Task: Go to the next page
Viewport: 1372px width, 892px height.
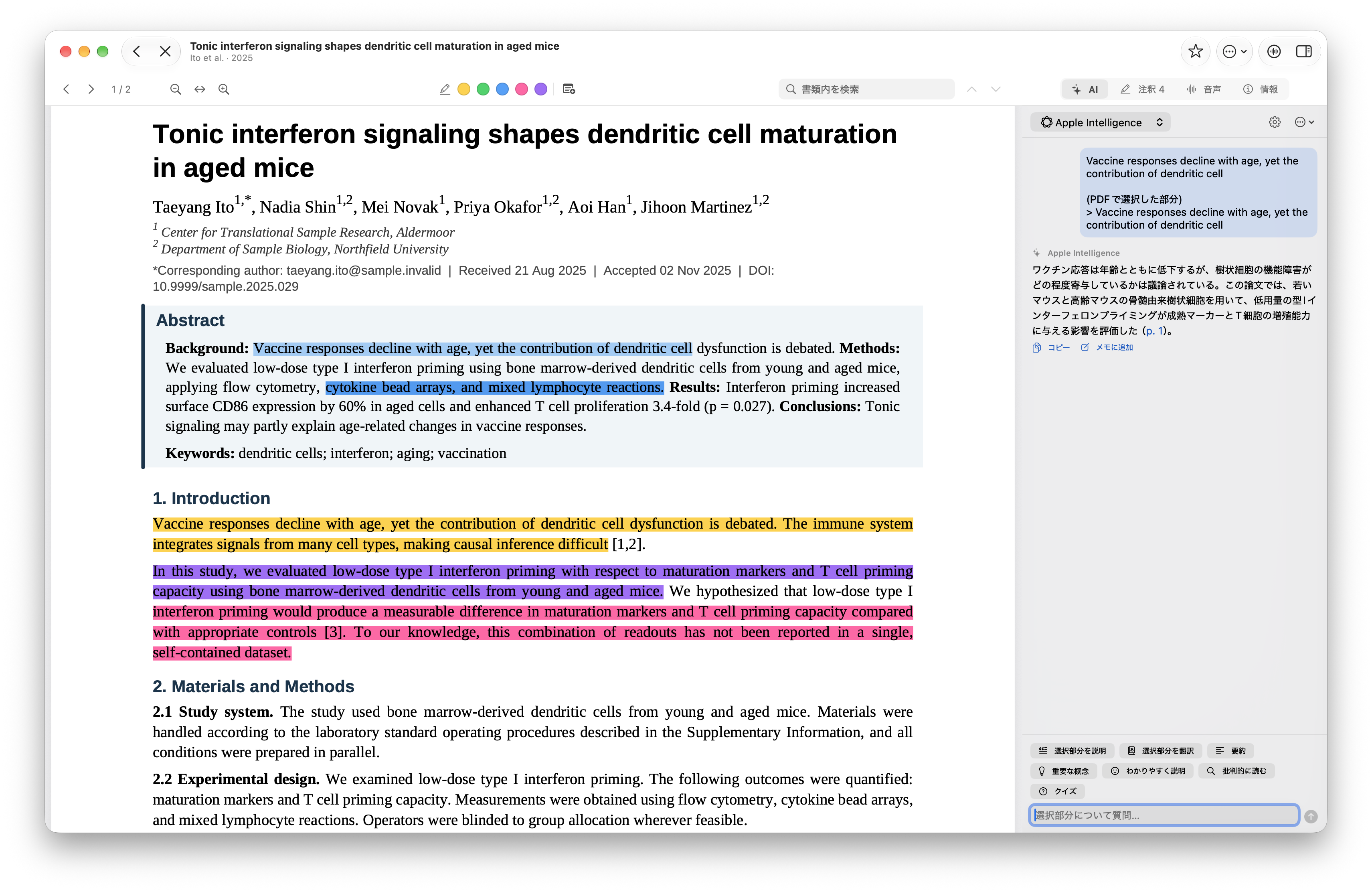Action: coord(91,89)
